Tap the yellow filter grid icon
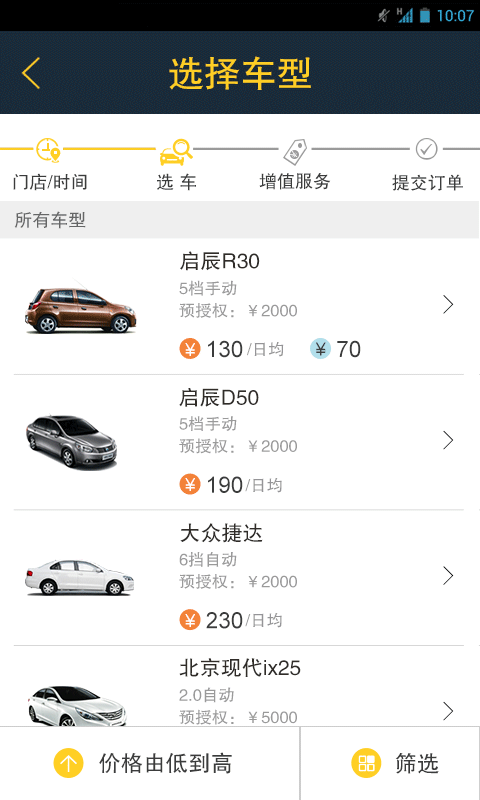Screen dimensions: 480x800 [366, 763]
